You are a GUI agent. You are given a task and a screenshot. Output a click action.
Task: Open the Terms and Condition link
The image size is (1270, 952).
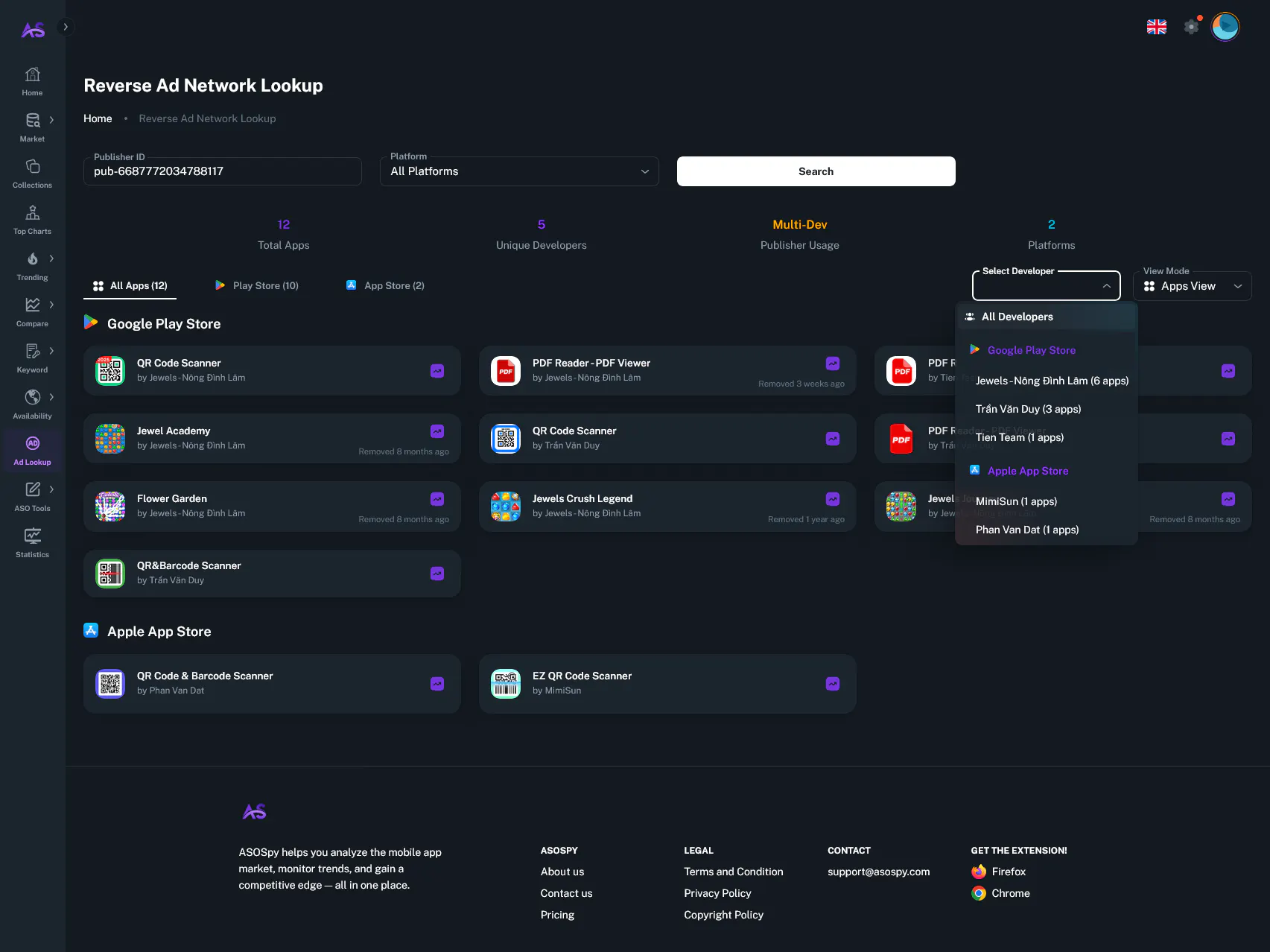pyautogui.click(x=734, y=872)
